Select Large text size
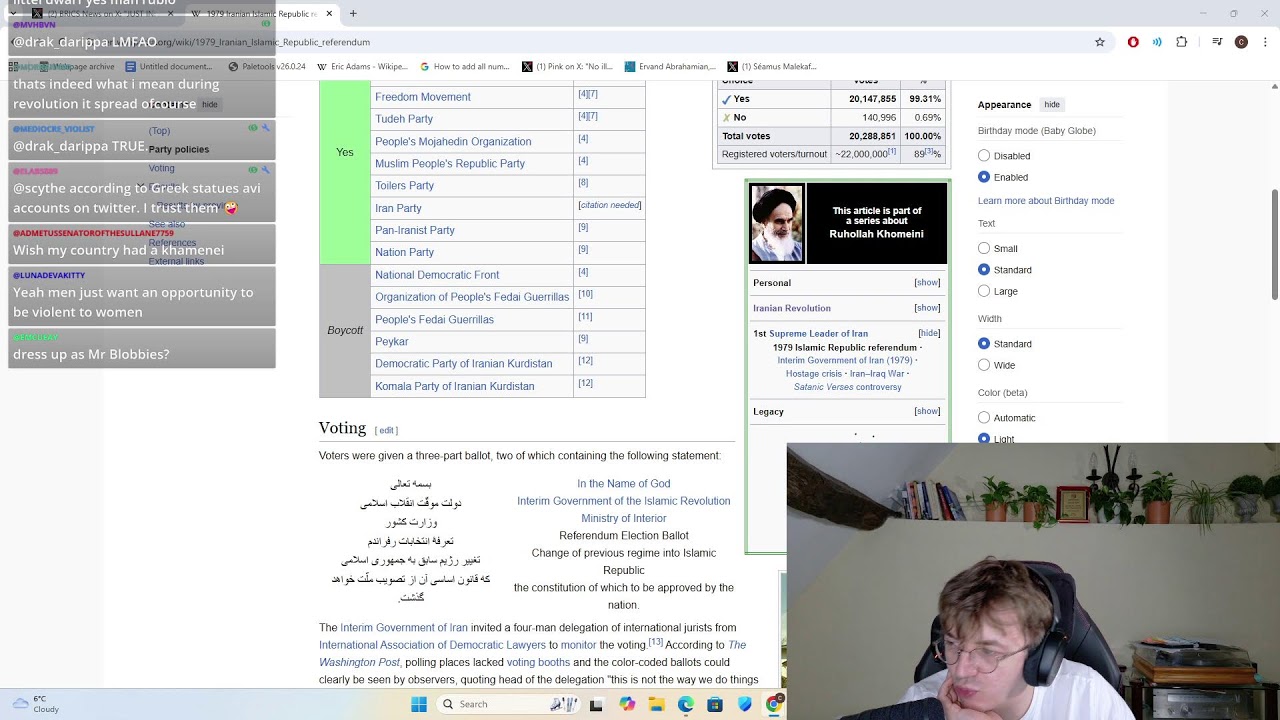This screenshot has width=1280, height=720. (x=984, y=291)
